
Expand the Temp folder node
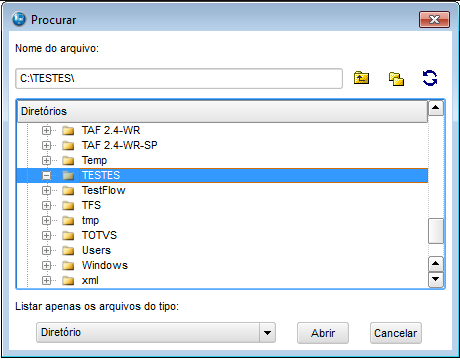tap(46, 160)
